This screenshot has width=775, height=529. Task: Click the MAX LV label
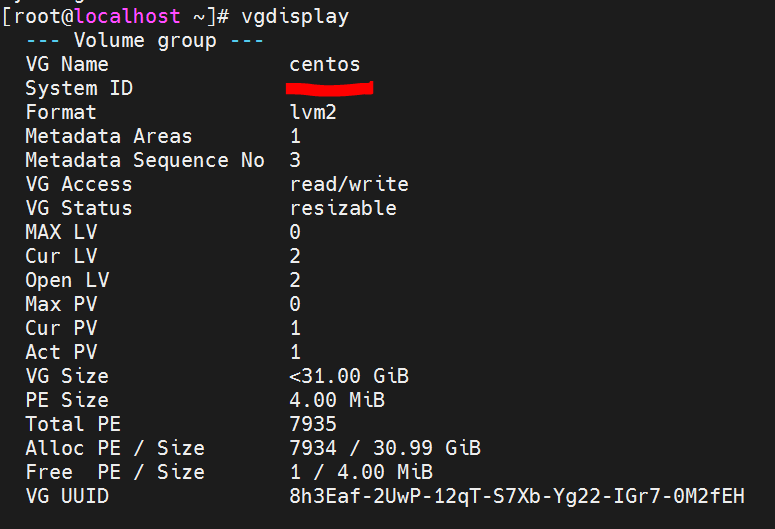pos(63,233)
